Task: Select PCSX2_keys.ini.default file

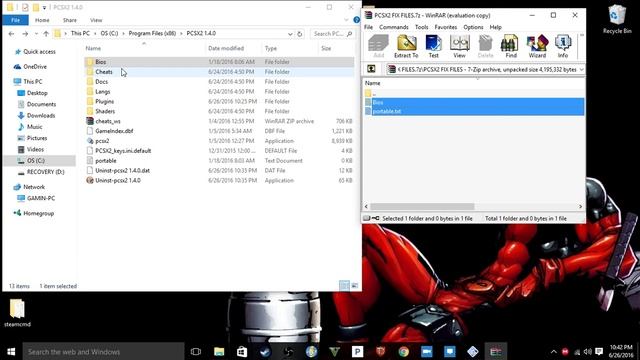Action: 219,151
